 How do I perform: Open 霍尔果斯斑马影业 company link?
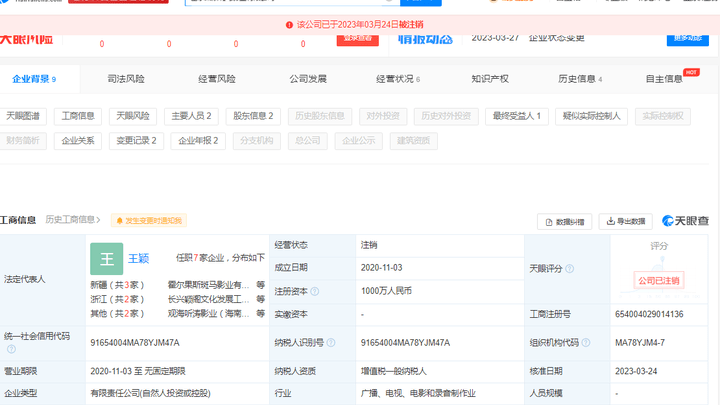(x=208, y=285)
